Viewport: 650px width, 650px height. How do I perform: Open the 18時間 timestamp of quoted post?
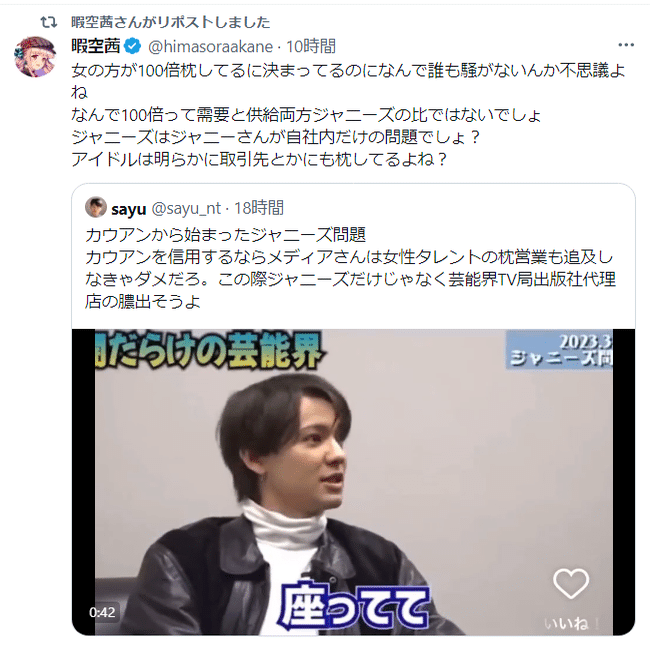(x=259, y=208)
